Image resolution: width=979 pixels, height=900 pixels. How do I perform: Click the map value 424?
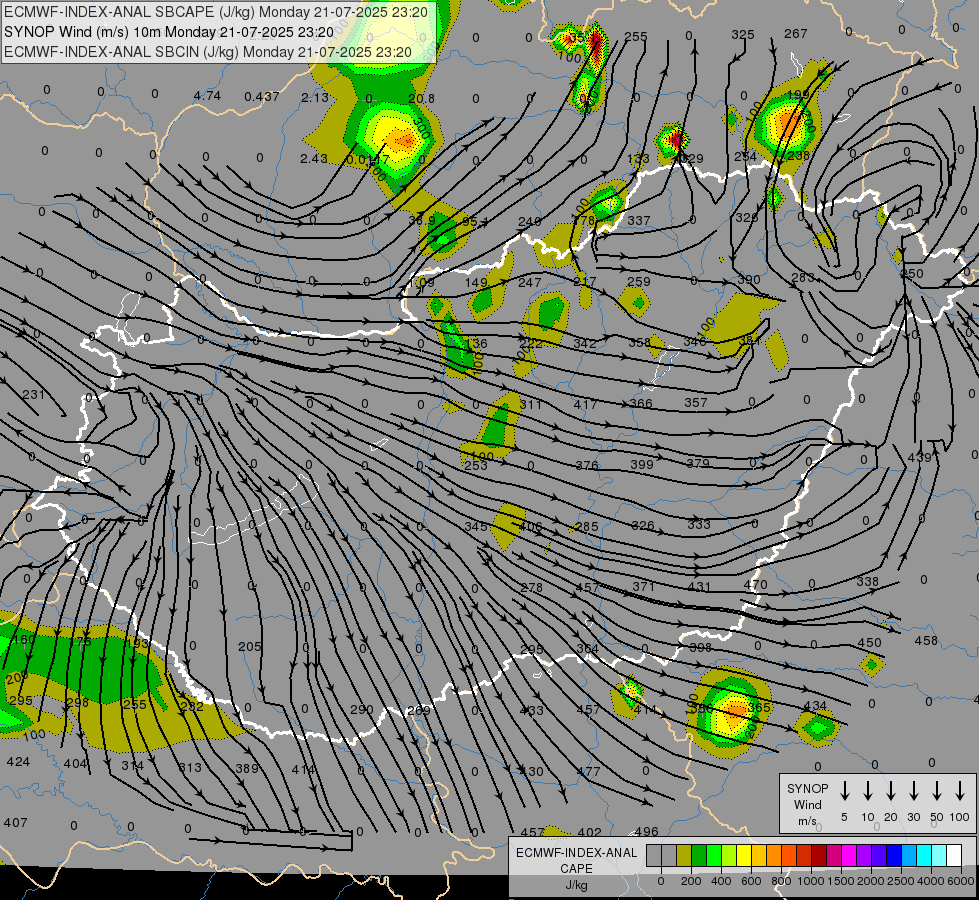coord(17,761)
